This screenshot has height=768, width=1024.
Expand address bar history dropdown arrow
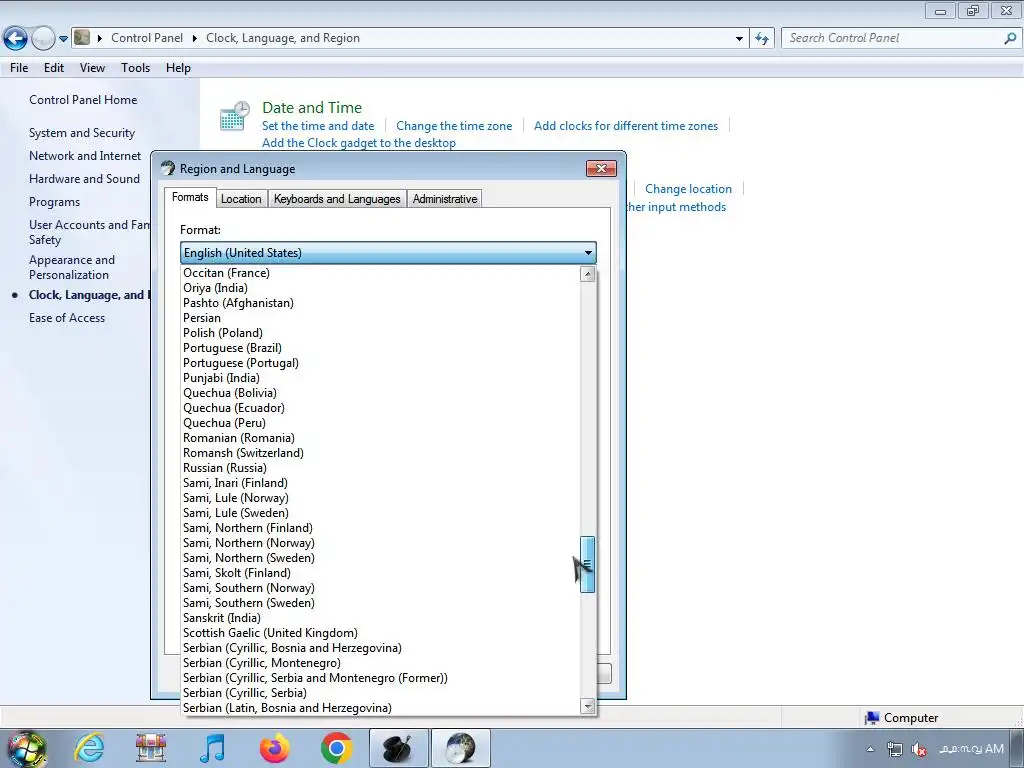coord(739,39)
